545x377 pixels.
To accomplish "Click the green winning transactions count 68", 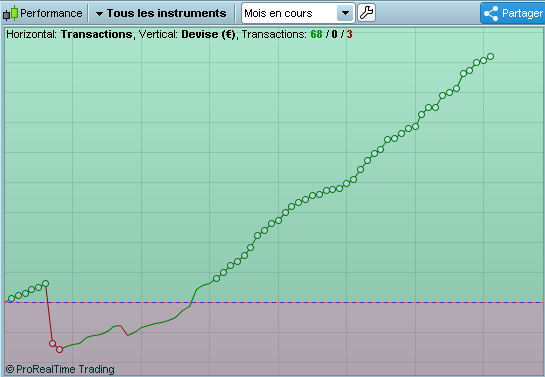I will click(316, 34).
